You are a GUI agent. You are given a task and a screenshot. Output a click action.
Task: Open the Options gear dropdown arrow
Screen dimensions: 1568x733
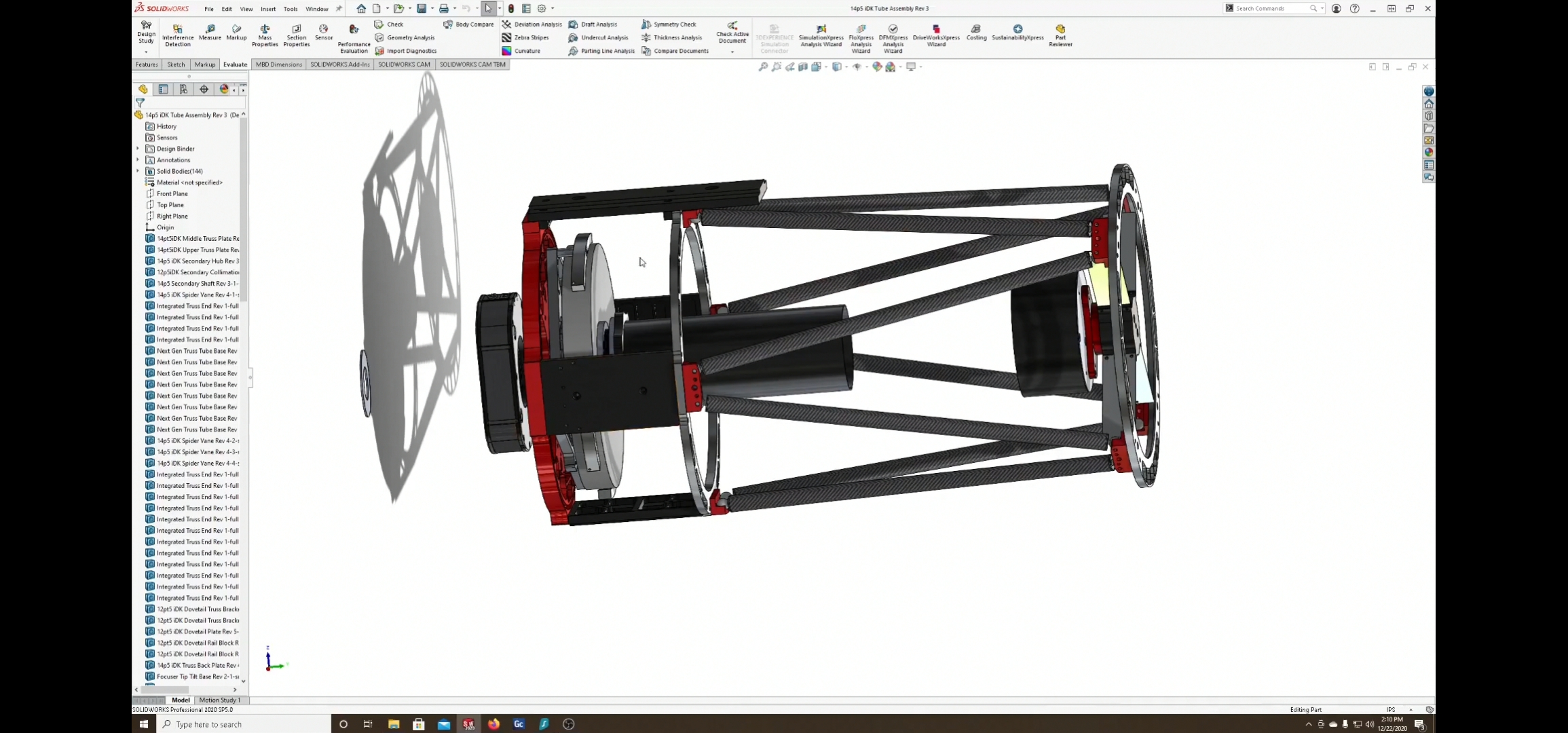pyautogui.click(x=553, y=9)
